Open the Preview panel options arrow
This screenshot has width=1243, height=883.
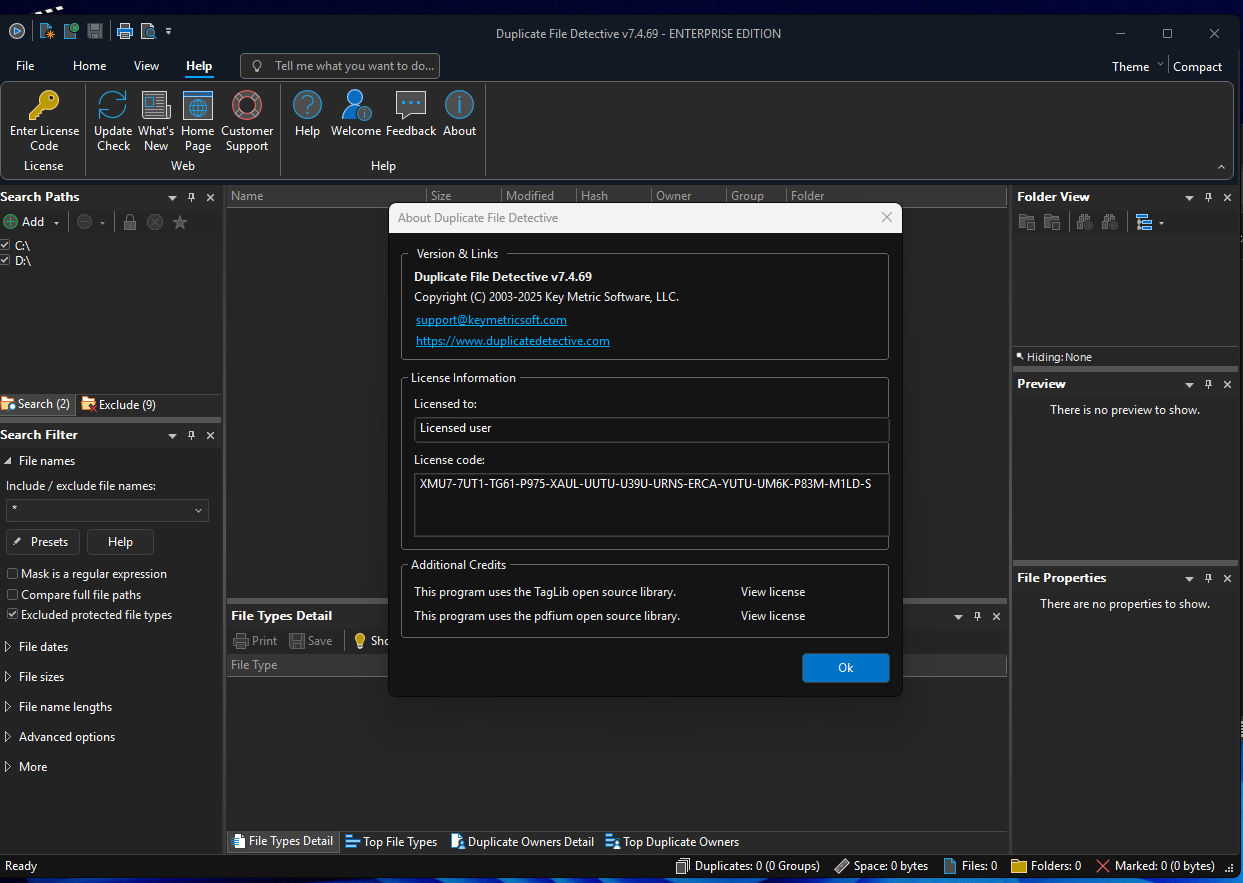(1189, 384)
